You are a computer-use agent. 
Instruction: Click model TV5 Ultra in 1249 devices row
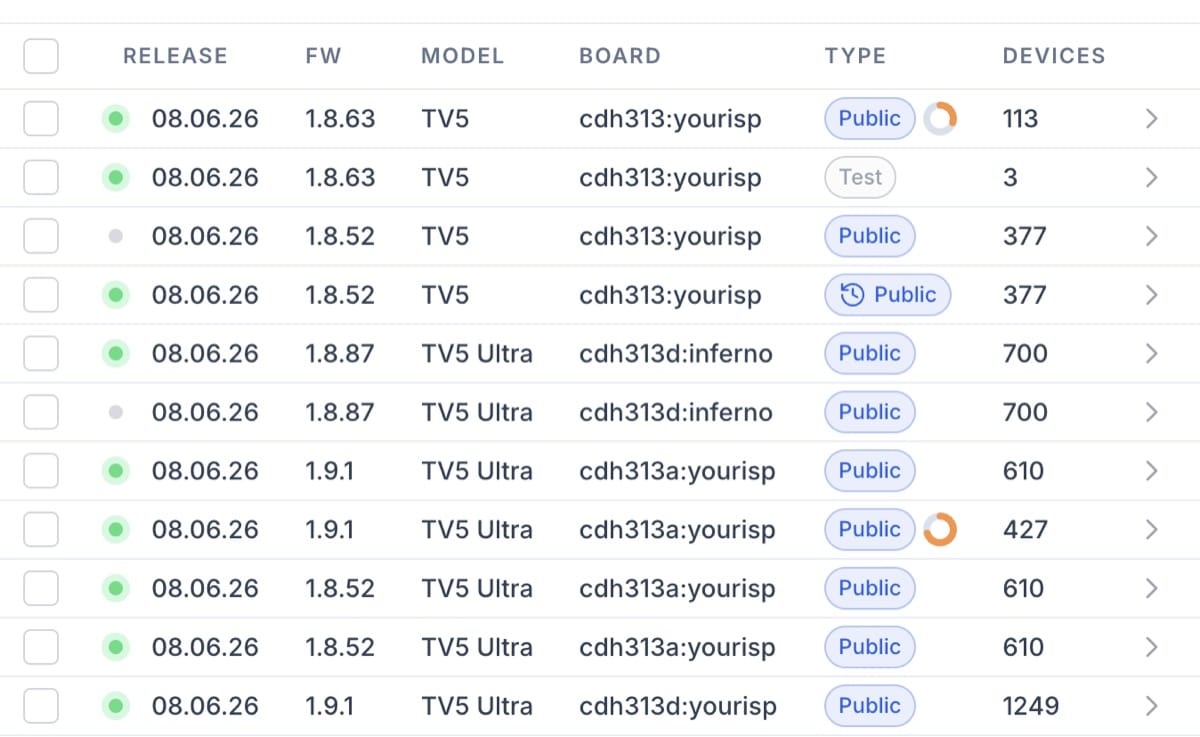(x=477, y=706)
